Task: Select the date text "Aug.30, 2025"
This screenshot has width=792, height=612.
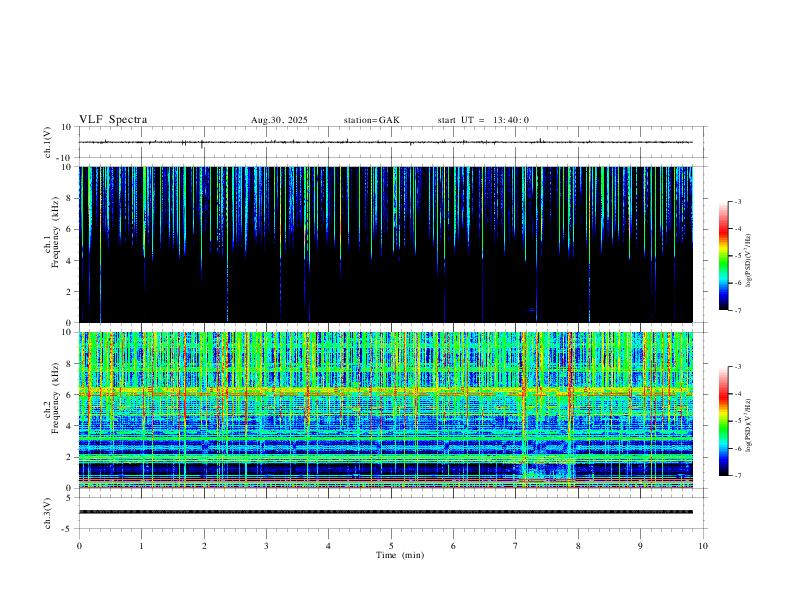Action: (x=279, y=120)
